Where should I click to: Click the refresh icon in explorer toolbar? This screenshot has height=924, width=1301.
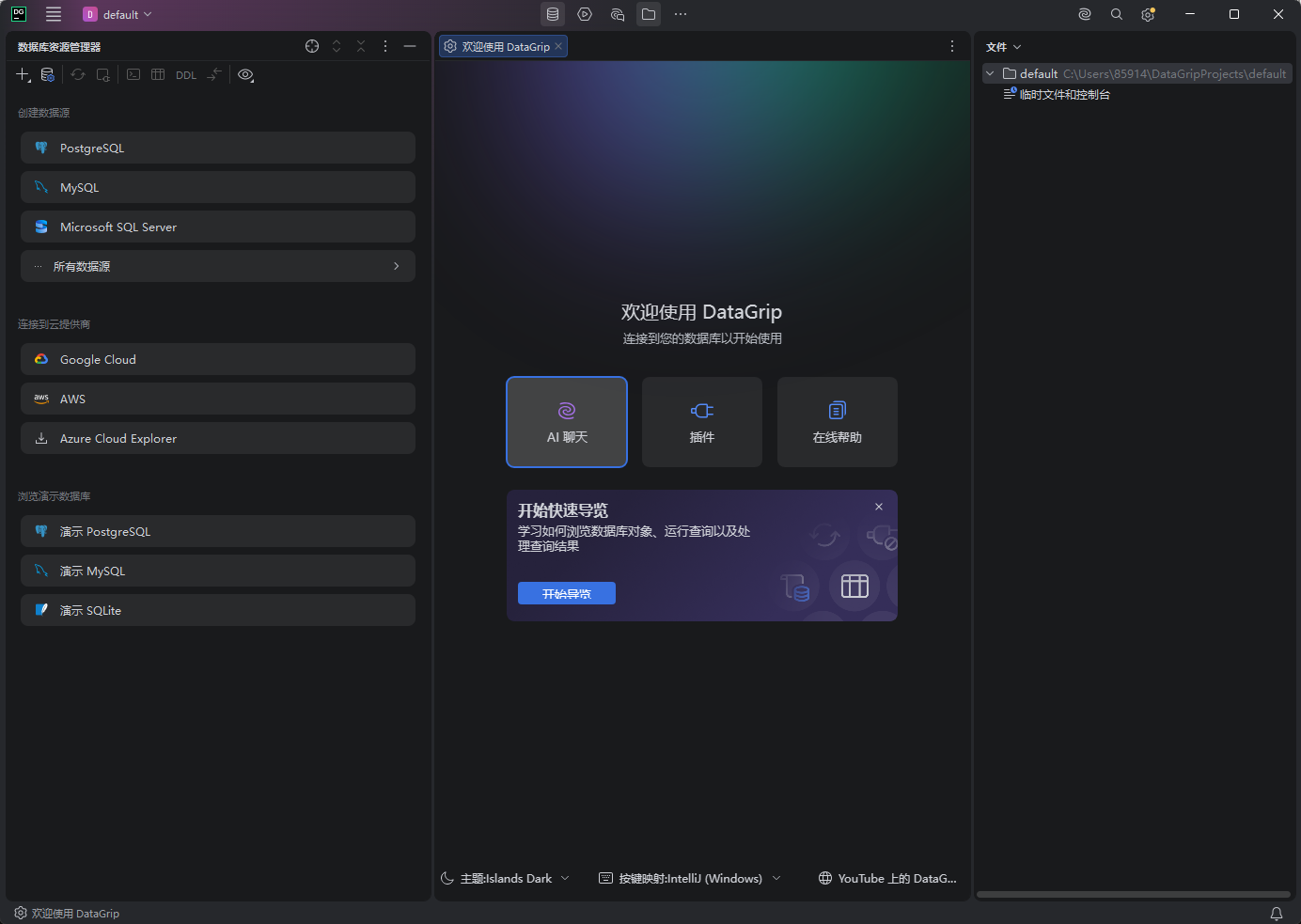pyautogui.click(x=78, y=74)
